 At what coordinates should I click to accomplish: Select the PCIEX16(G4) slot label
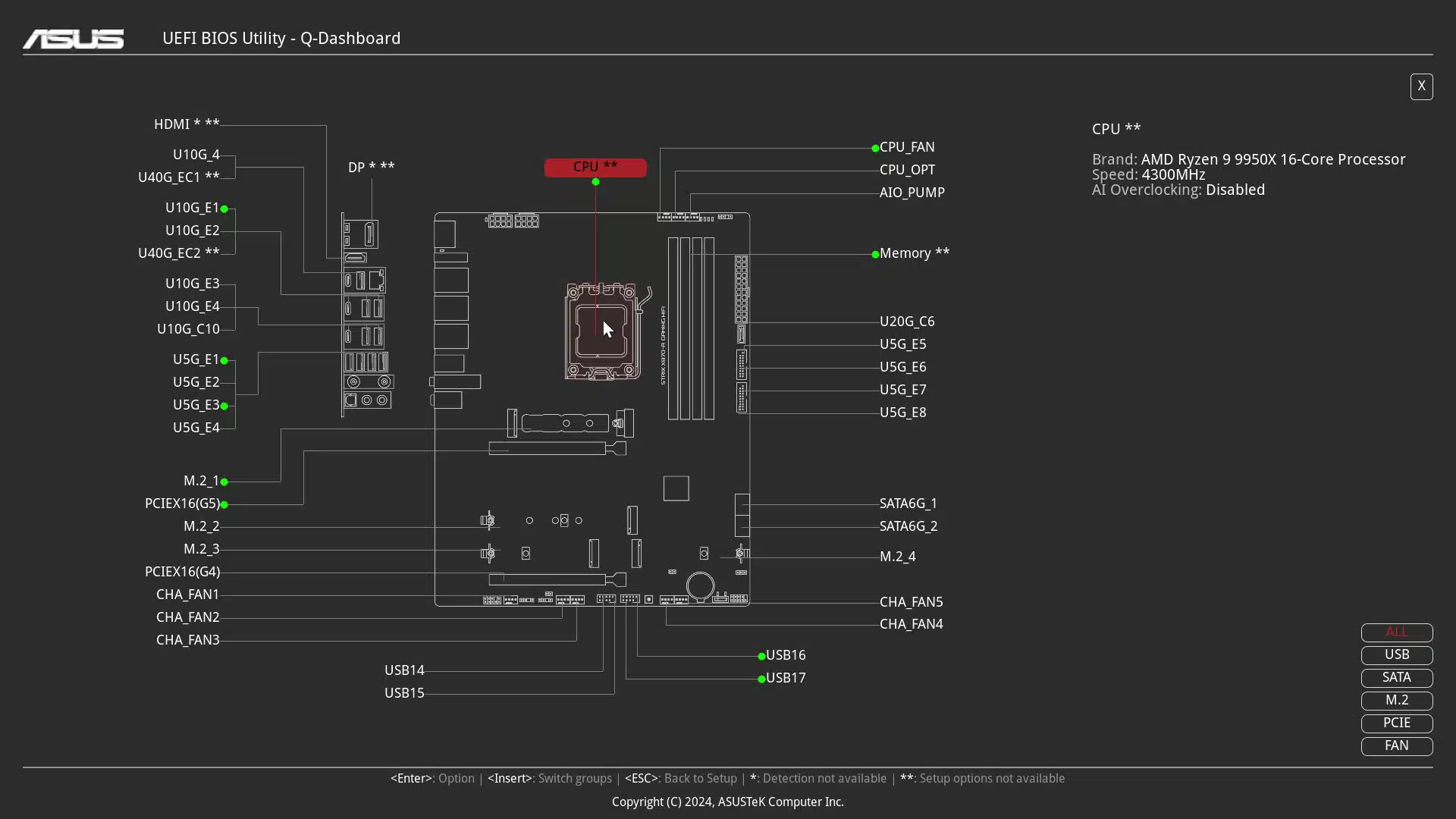(183, 572)
